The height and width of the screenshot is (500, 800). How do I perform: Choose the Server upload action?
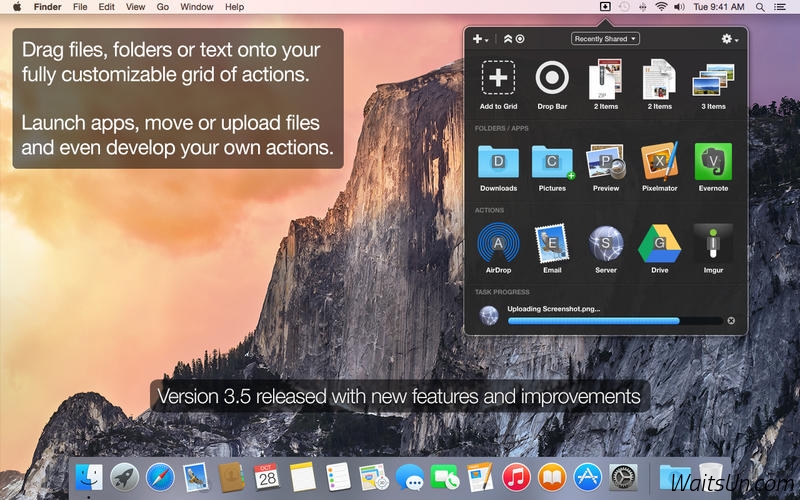point(606,243)
